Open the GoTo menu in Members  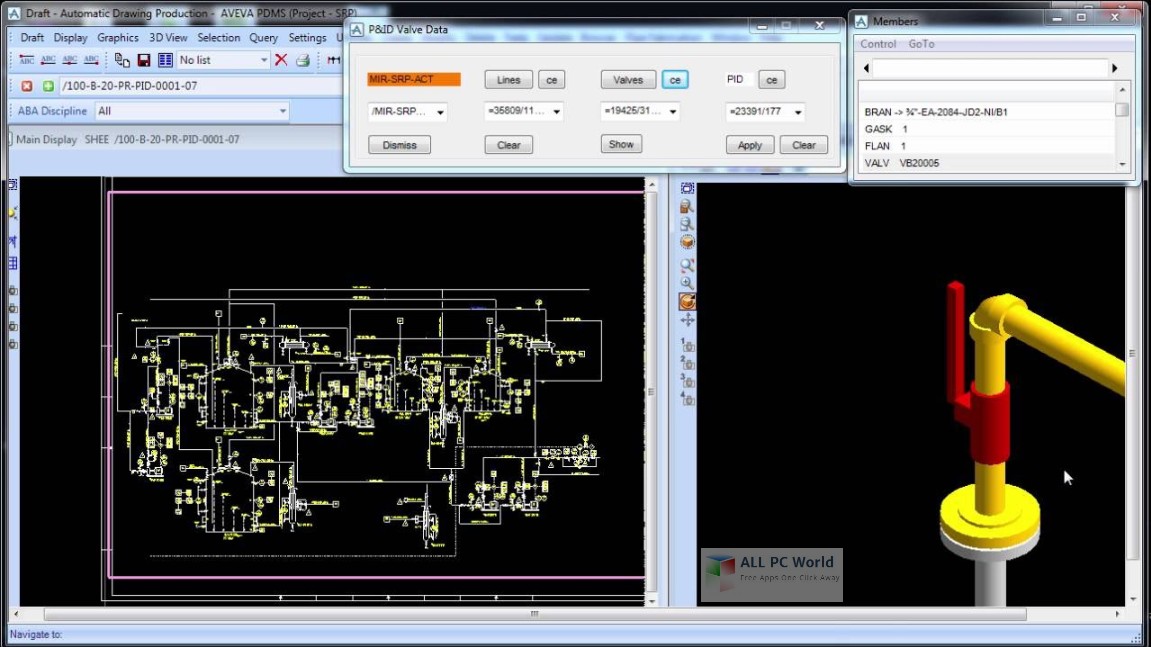point(921,44)
